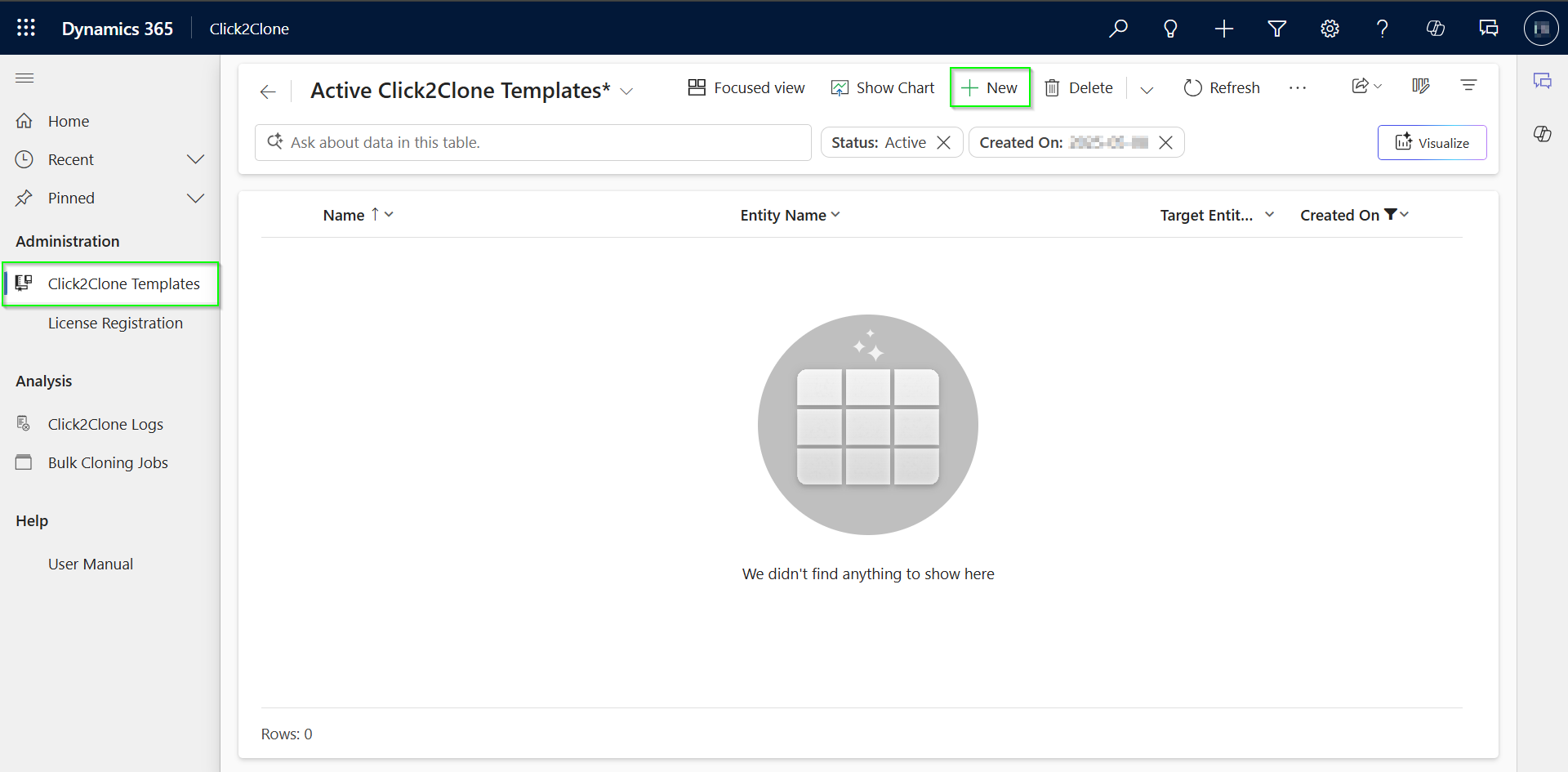Click the New button to create template
The height and width of the screenshot is (772, 1568).
coord(990,87)
